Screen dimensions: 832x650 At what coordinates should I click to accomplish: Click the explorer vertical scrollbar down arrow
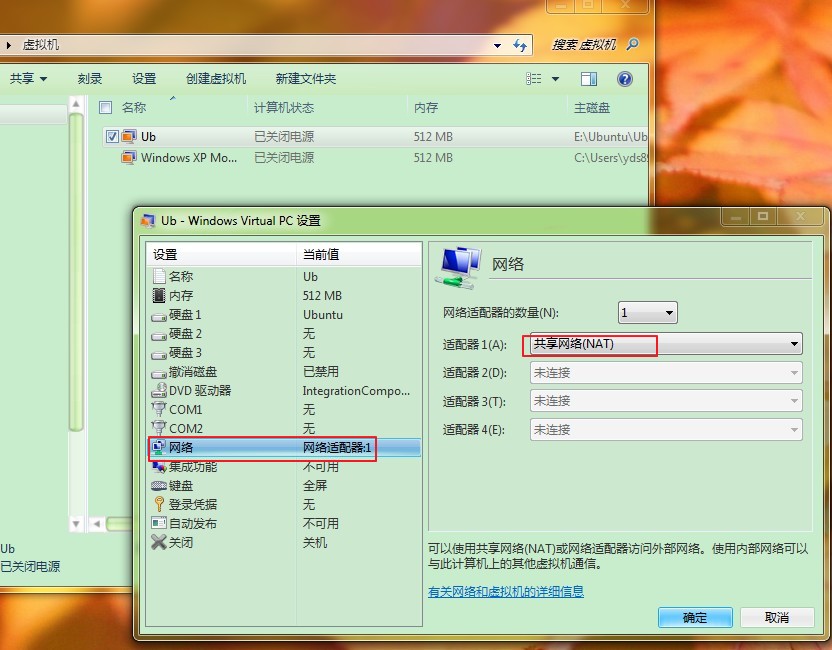[x=76, y=524]
